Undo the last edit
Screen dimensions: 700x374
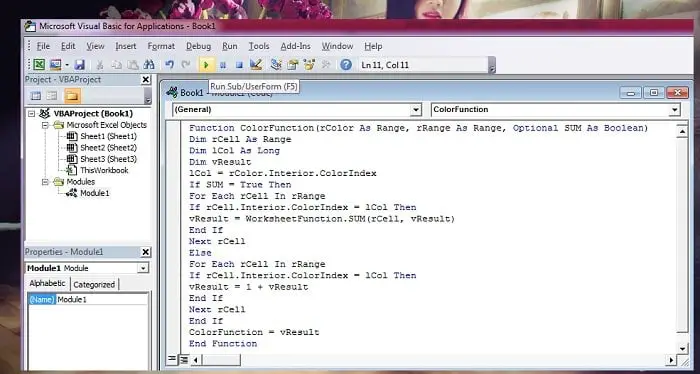click(169, 65)
